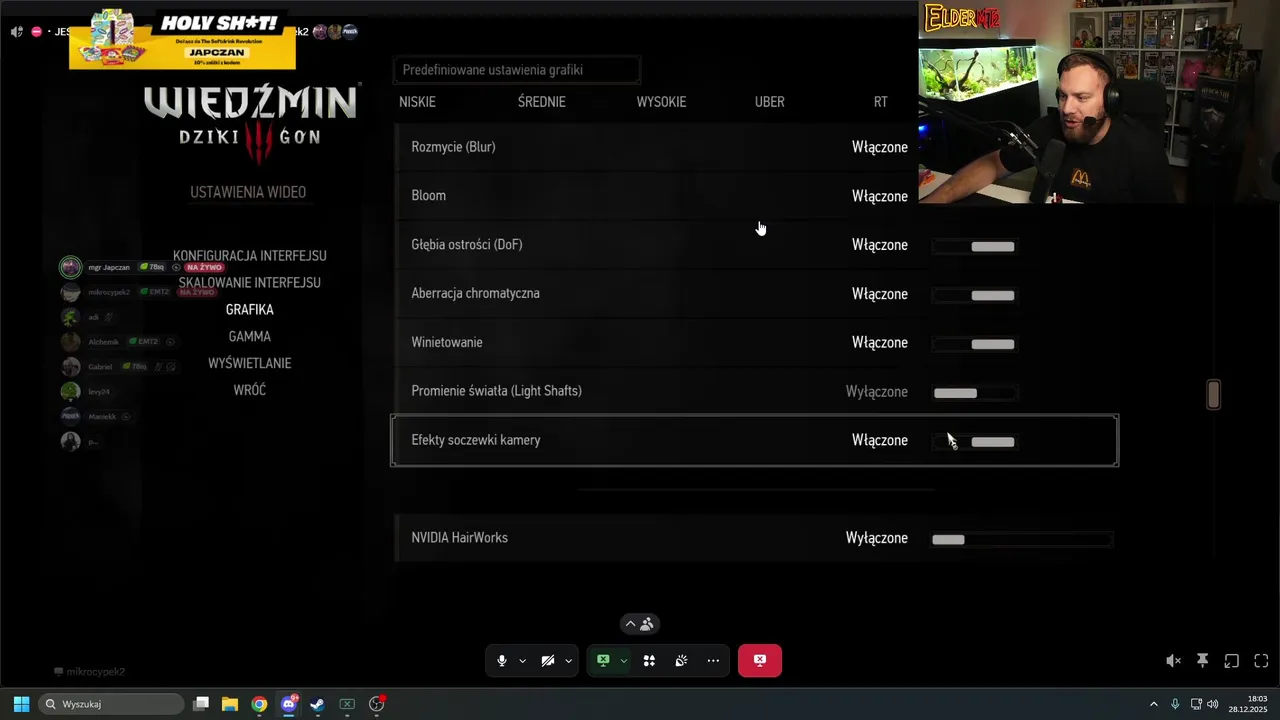
Task: Select the ŚREDNIE graphics preset
Action: tap(542, 102)
